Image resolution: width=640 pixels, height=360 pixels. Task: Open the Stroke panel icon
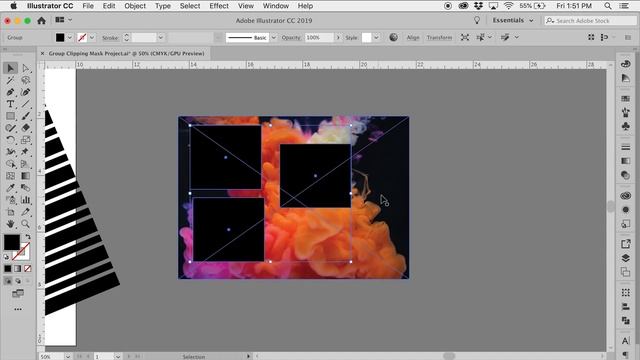(x=625, y=147)
